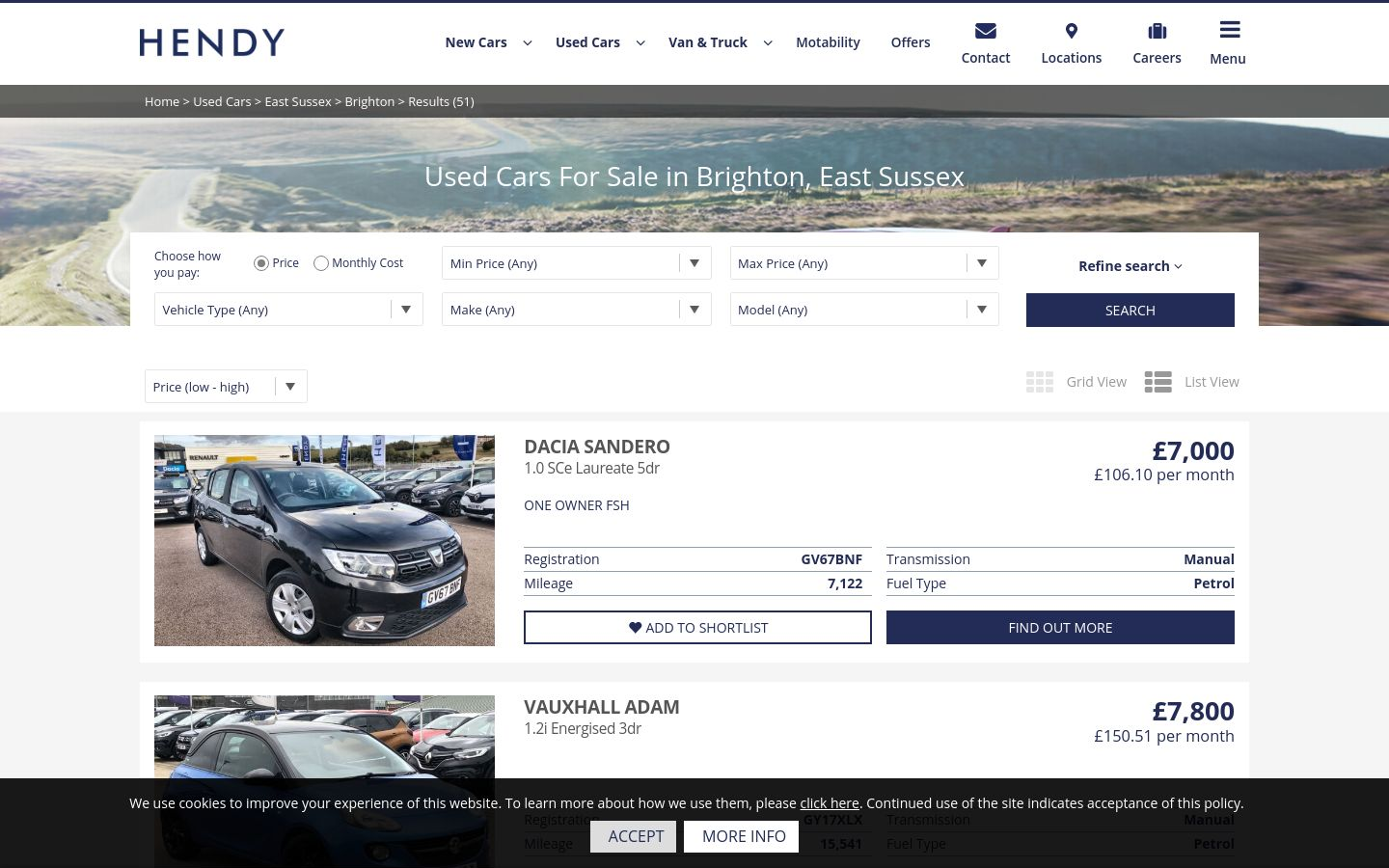Open the Locations pin icon
This screenshot has width=1389, height=868.
click(1071, 31)
